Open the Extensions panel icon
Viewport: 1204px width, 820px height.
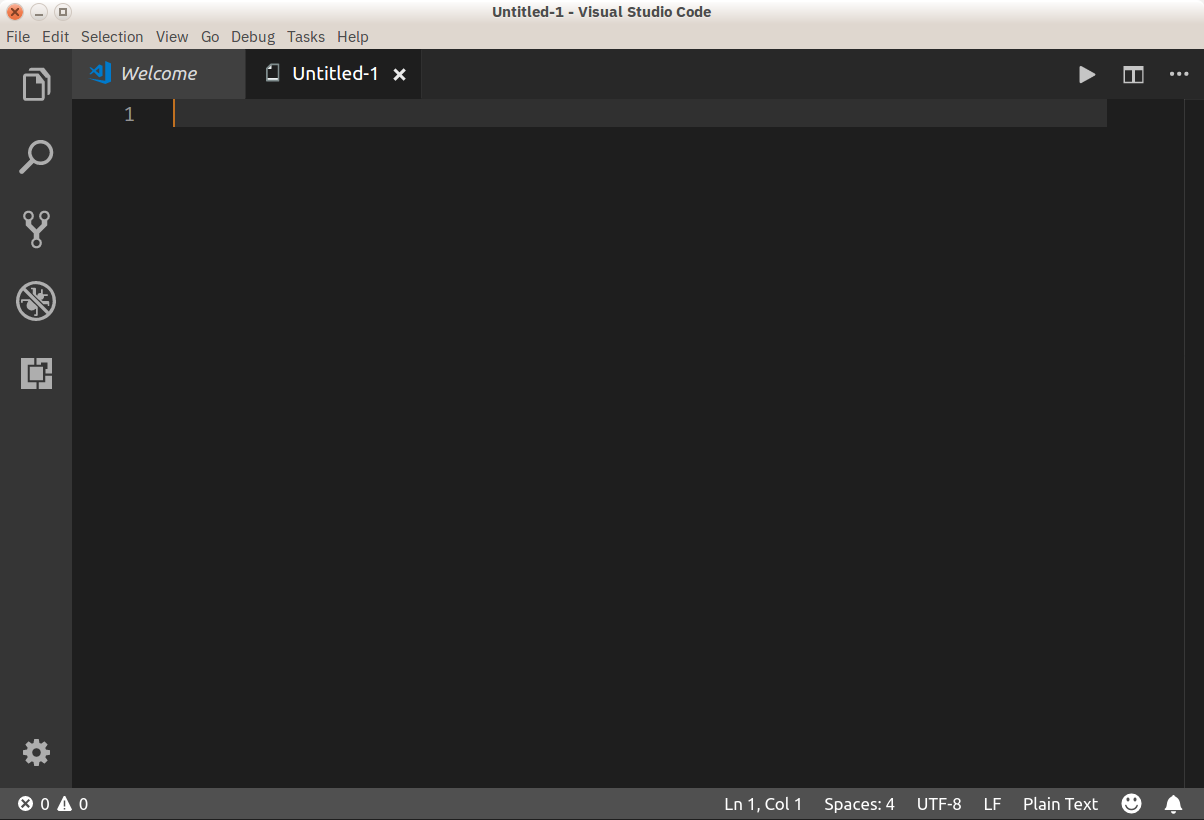(x=36, y=373)
